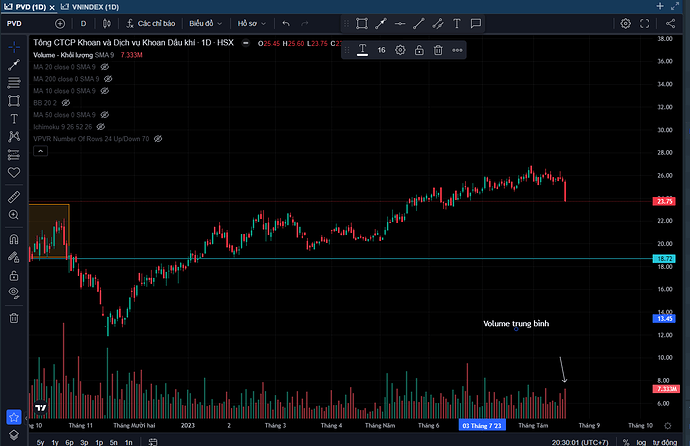Click the ruler measure tool
Screen dimensions: 690x446
click(x=14, y=195)
